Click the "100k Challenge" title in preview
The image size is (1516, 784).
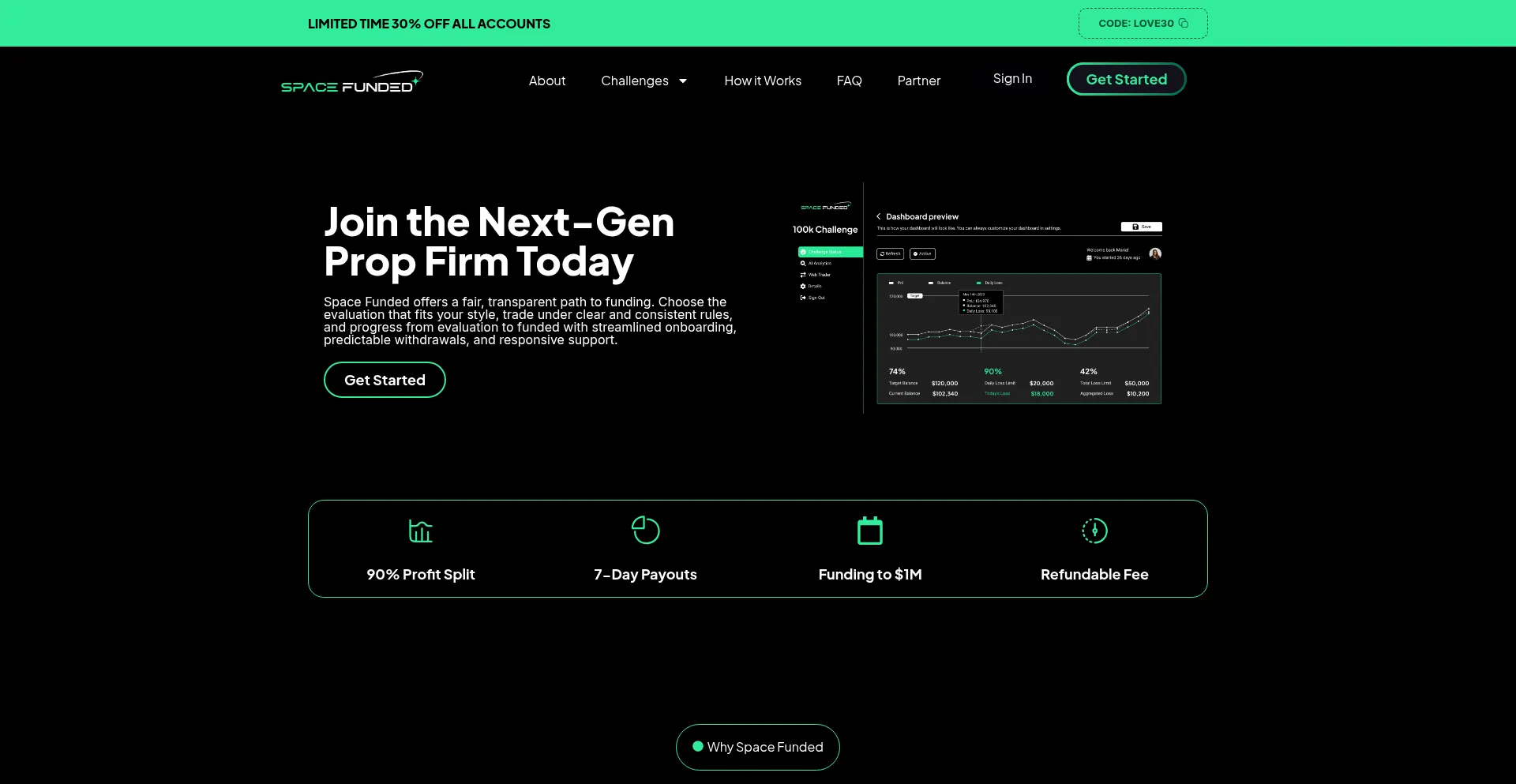[x=825, y=230]
